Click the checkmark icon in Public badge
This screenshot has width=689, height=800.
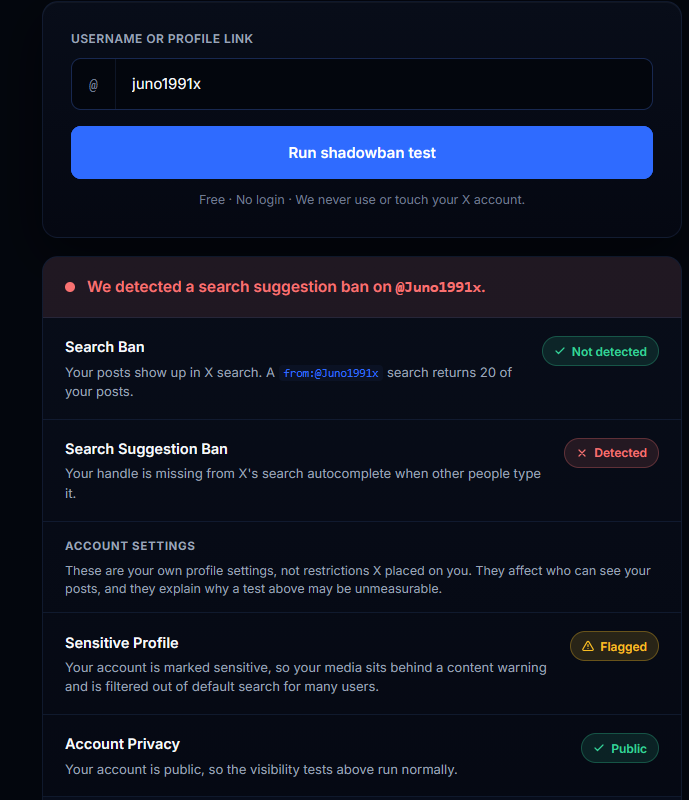pyautogui.click(x=599, y=748)
